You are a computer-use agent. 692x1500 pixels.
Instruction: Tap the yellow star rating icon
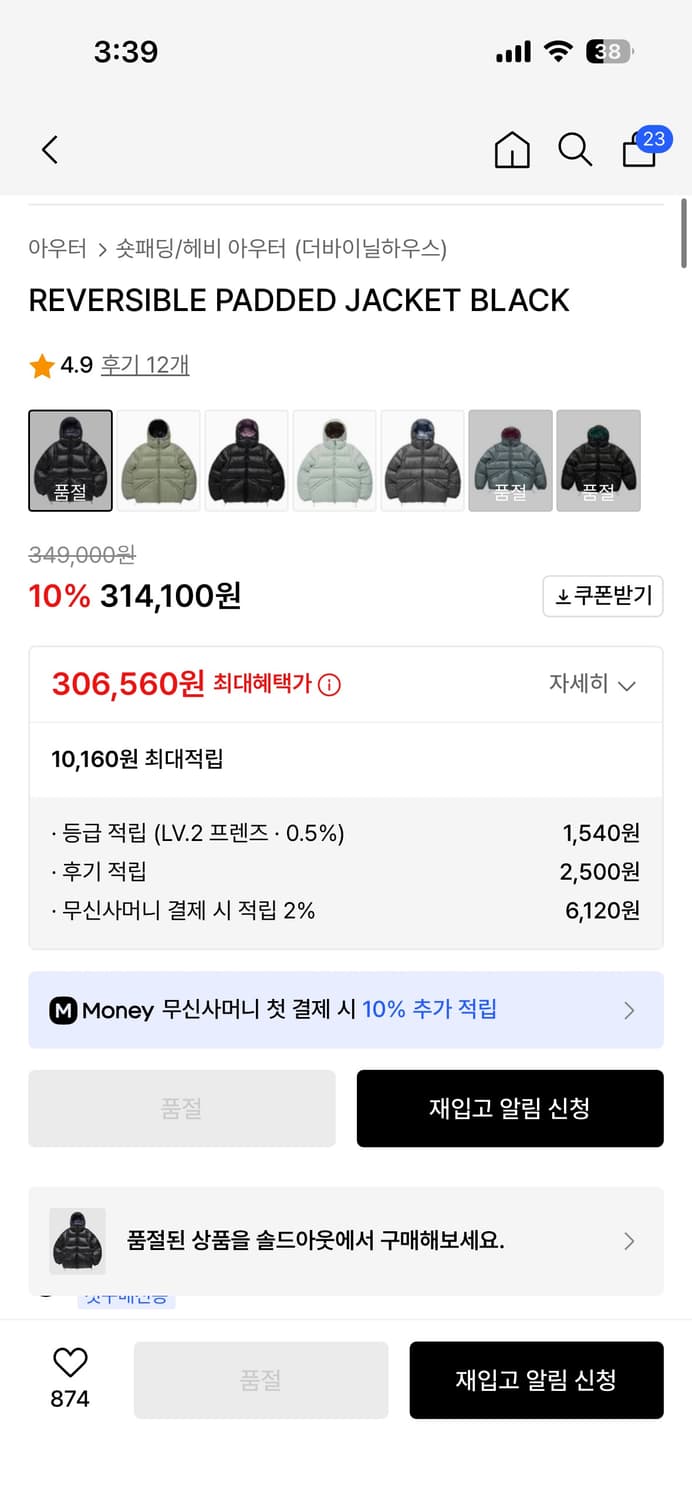pos(40,366)
